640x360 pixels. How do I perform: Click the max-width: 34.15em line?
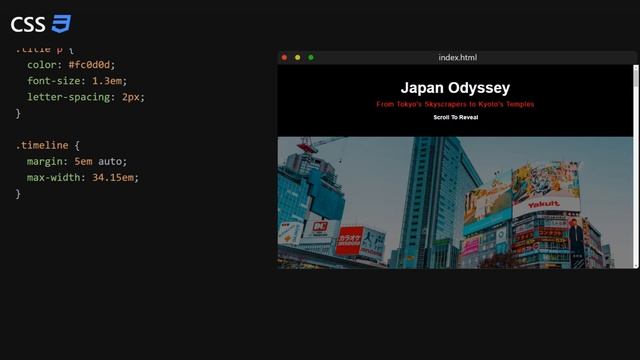[x=83, y=178]
